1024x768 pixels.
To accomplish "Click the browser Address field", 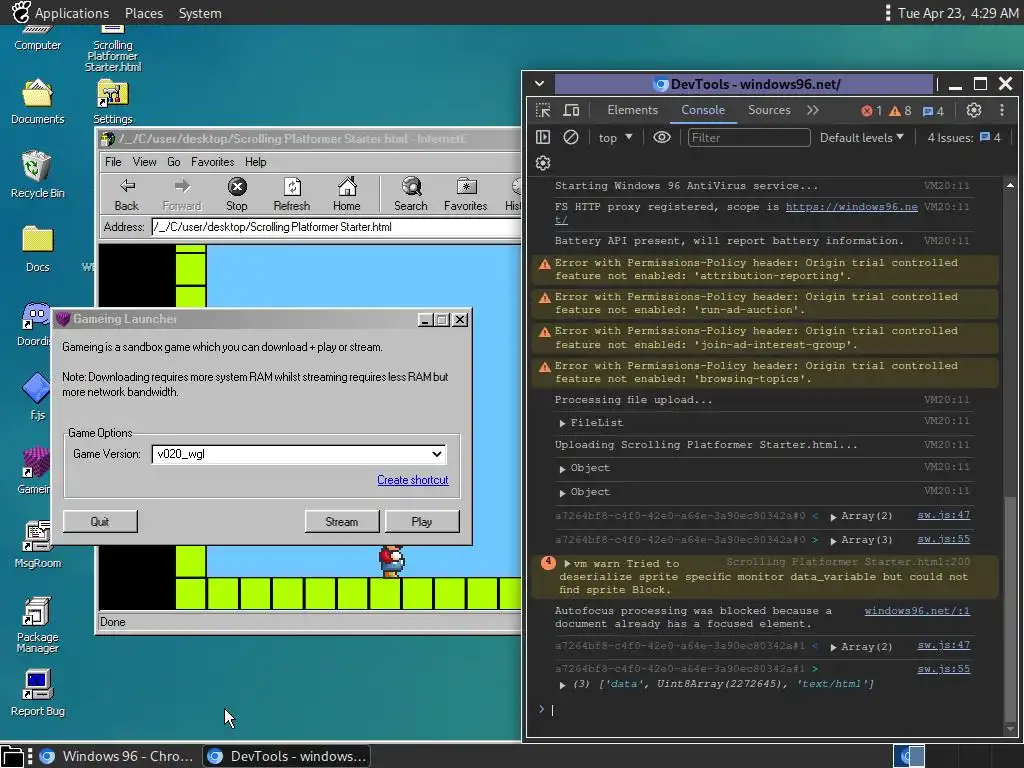I will click(337, 227).
